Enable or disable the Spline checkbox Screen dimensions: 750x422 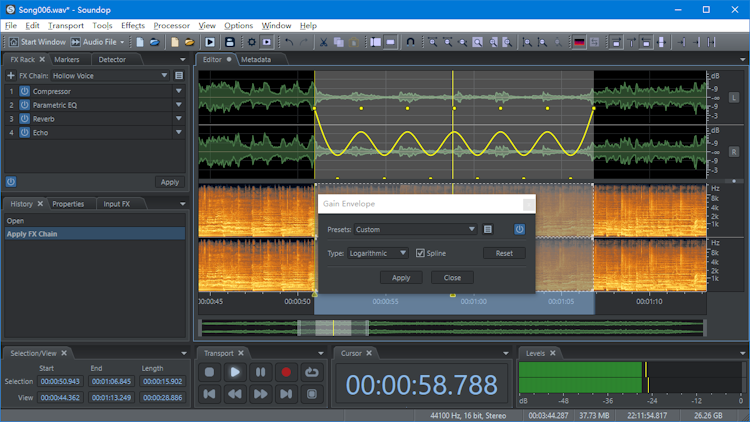pos(420,253)
